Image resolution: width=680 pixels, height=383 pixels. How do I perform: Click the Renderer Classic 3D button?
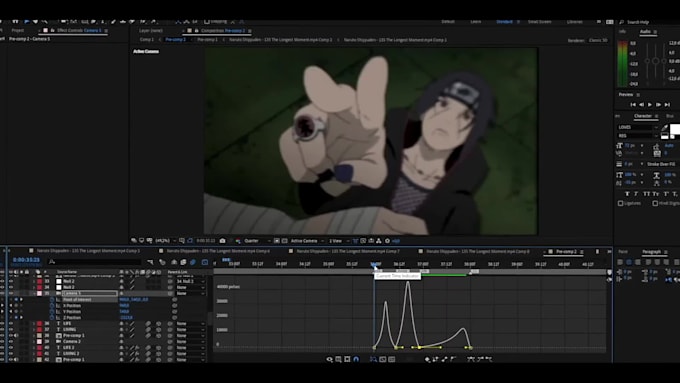[598, 40]
